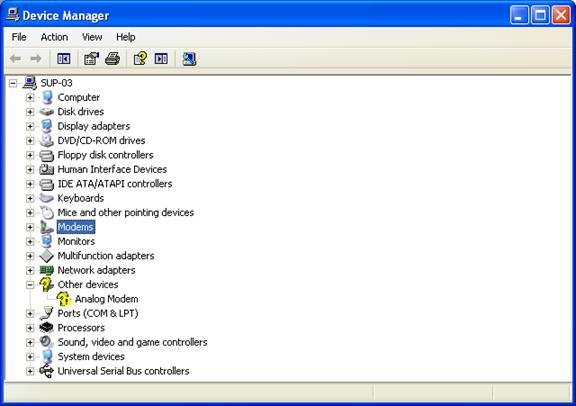This screenshot has width=576, height=406.
Task: Click the Scan for hardware changes icon
Action: [x=189, y=59]
